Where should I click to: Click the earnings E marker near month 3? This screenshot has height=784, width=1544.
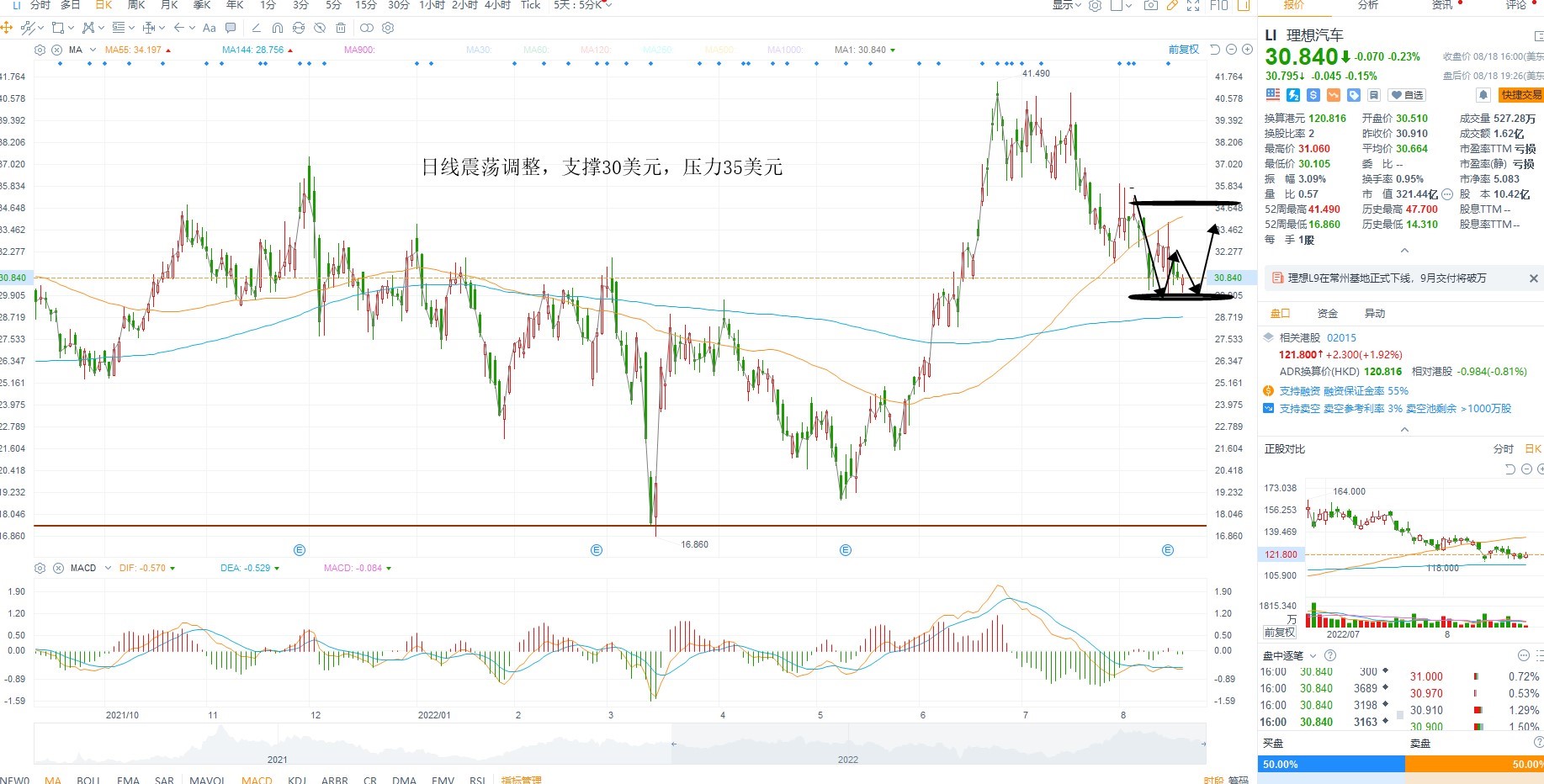(x=597, y=550)
